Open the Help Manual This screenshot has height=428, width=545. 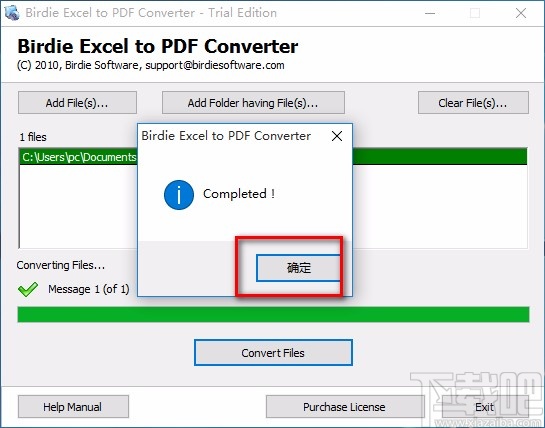coord(73,406)
